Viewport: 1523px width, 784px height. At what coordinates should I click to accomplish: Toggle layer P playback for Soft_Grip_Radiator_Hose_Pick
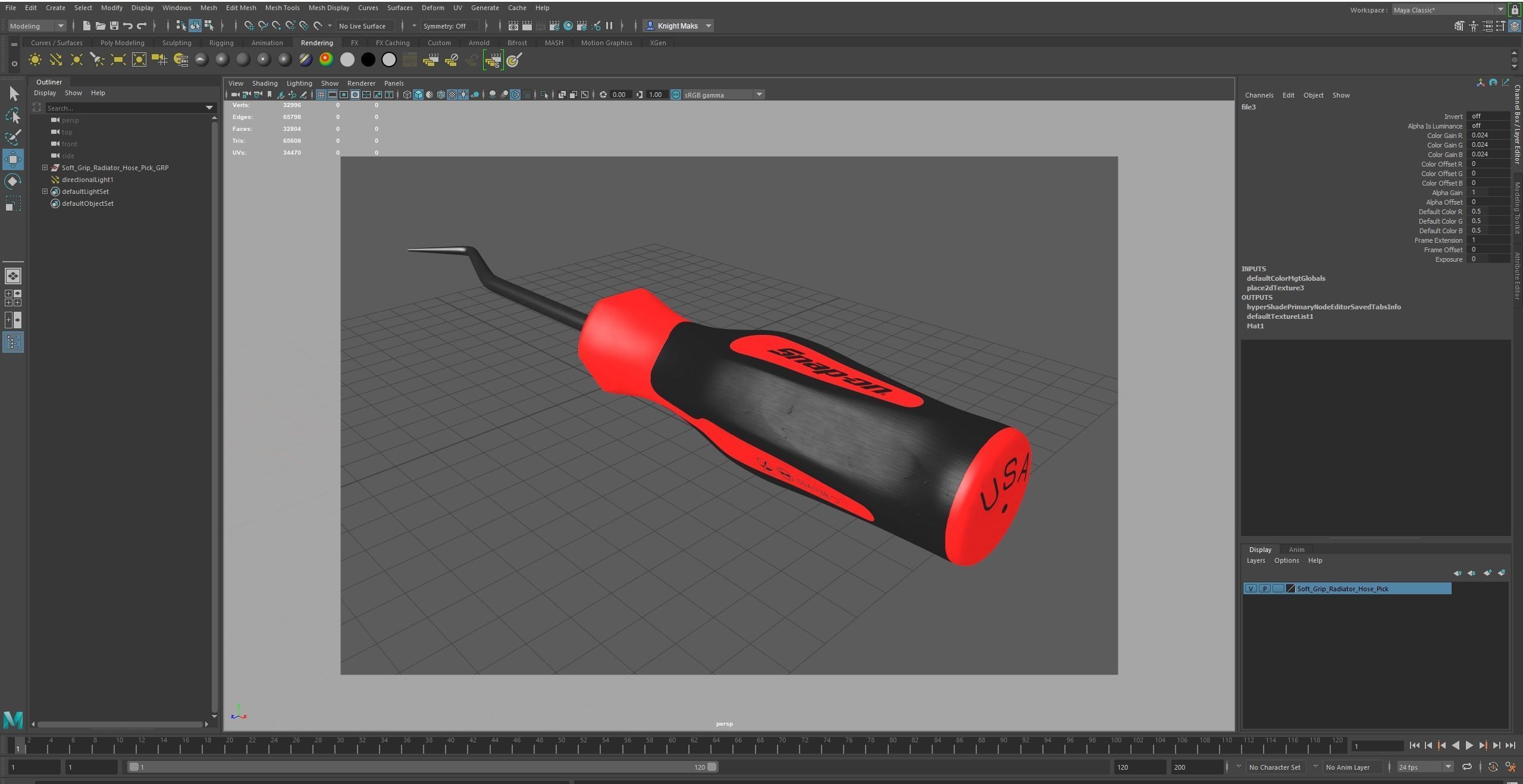[x=1264, y=588]
